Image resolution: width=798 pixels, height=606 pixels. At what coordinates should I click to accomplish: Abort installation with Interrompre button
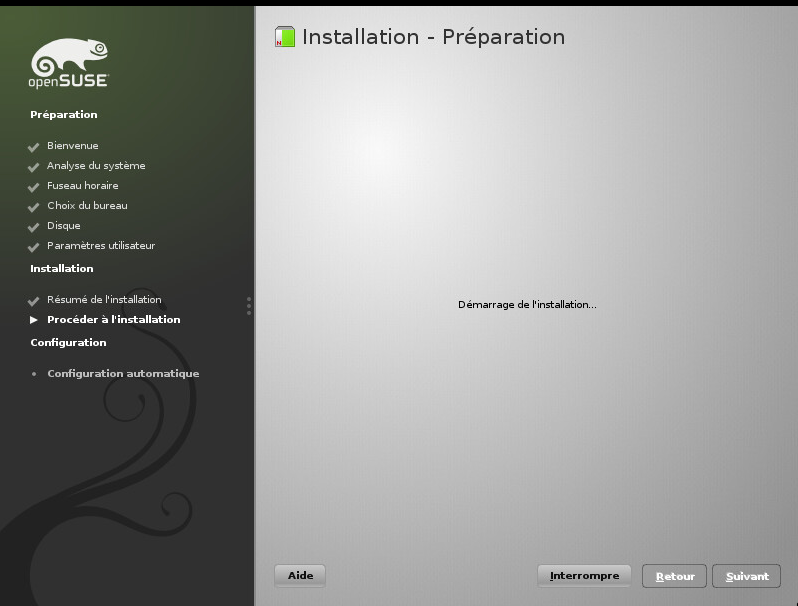584,575
